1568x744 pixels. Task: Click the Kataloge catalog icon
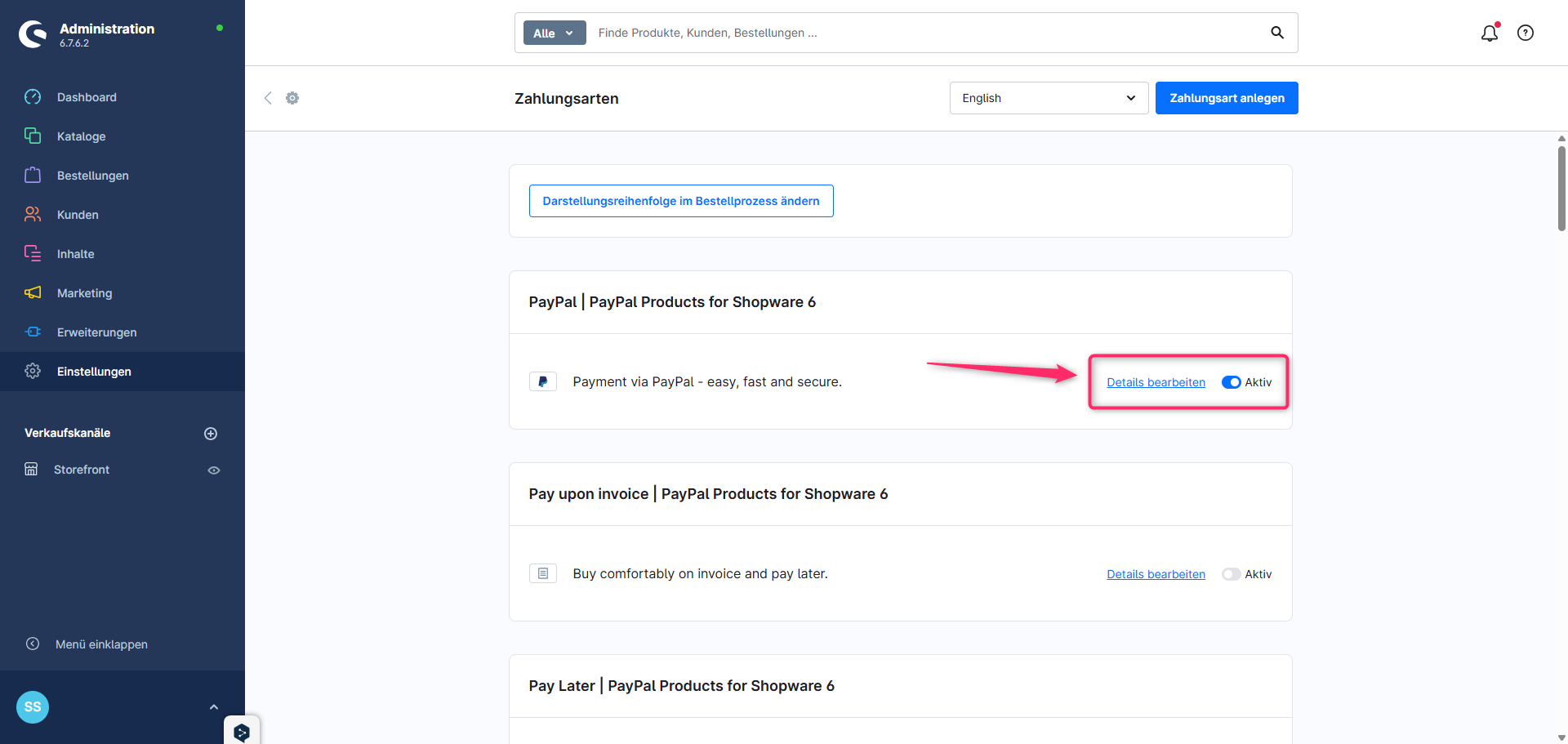click(x=33, y=136)
